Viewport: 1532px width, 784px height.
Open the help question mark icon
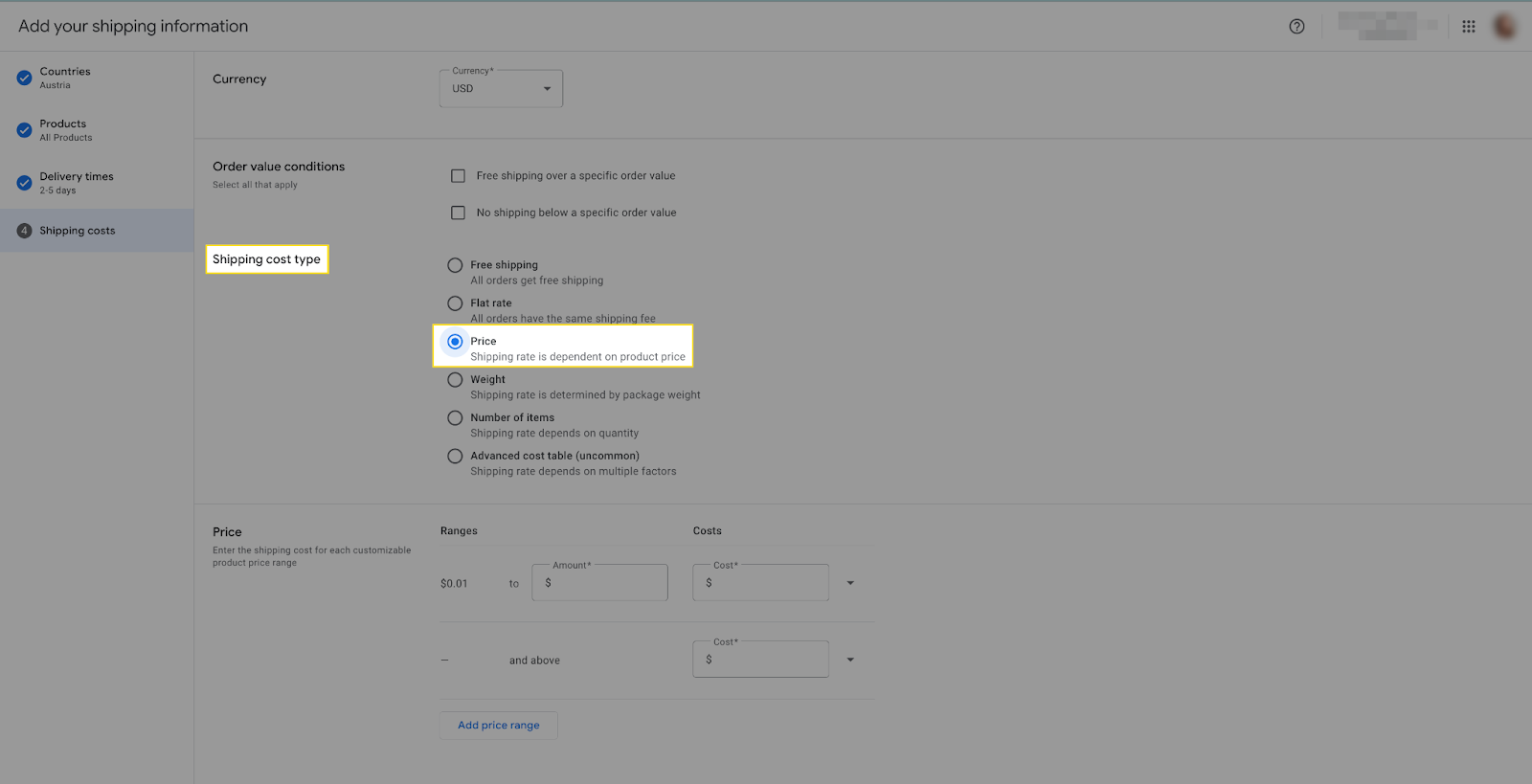(1296, 27)
